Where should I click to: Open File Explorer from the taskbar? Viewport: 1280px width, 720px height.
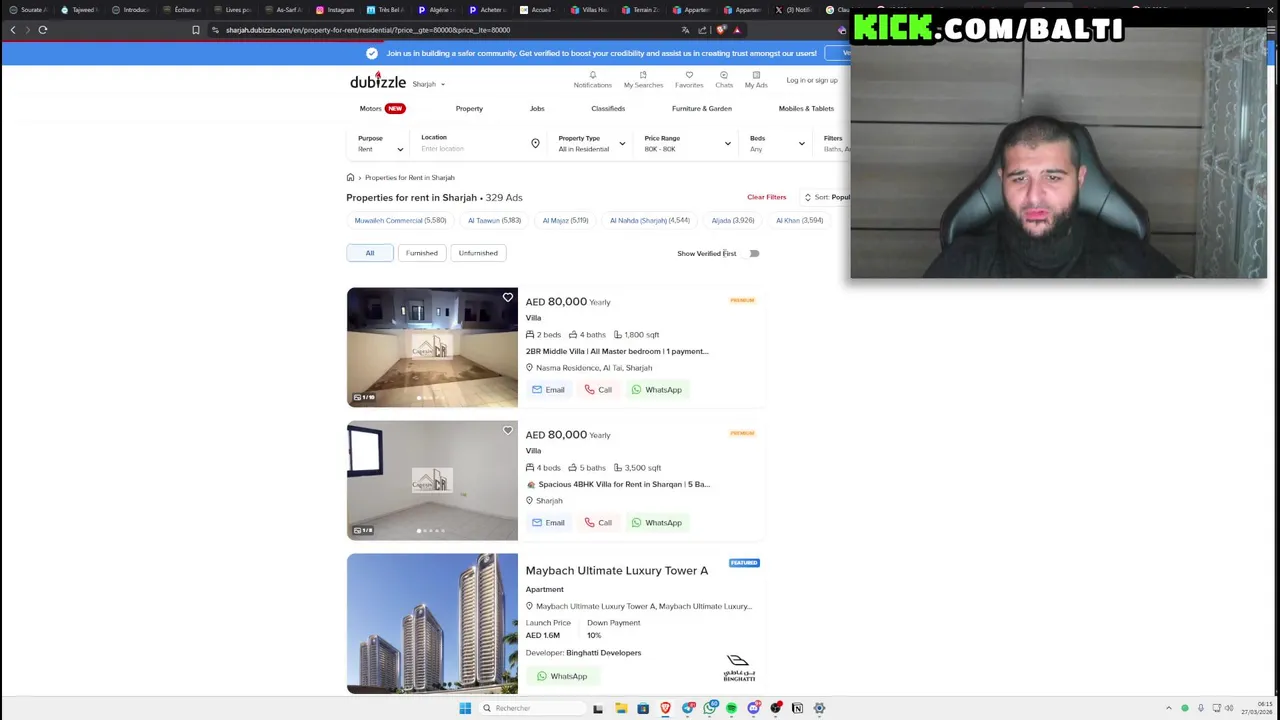(621, 708)
